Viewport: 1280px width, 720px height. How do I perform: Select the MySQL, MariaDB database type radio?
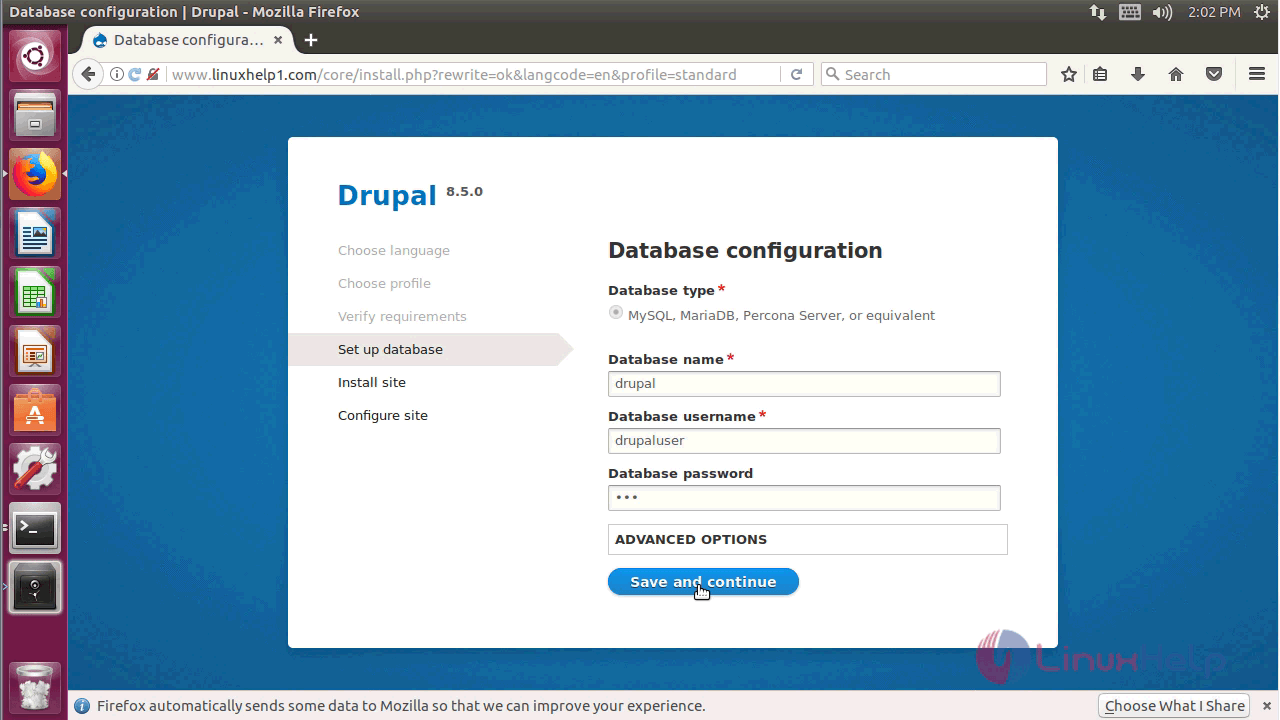pyautogui.click(x=616, y=313)
